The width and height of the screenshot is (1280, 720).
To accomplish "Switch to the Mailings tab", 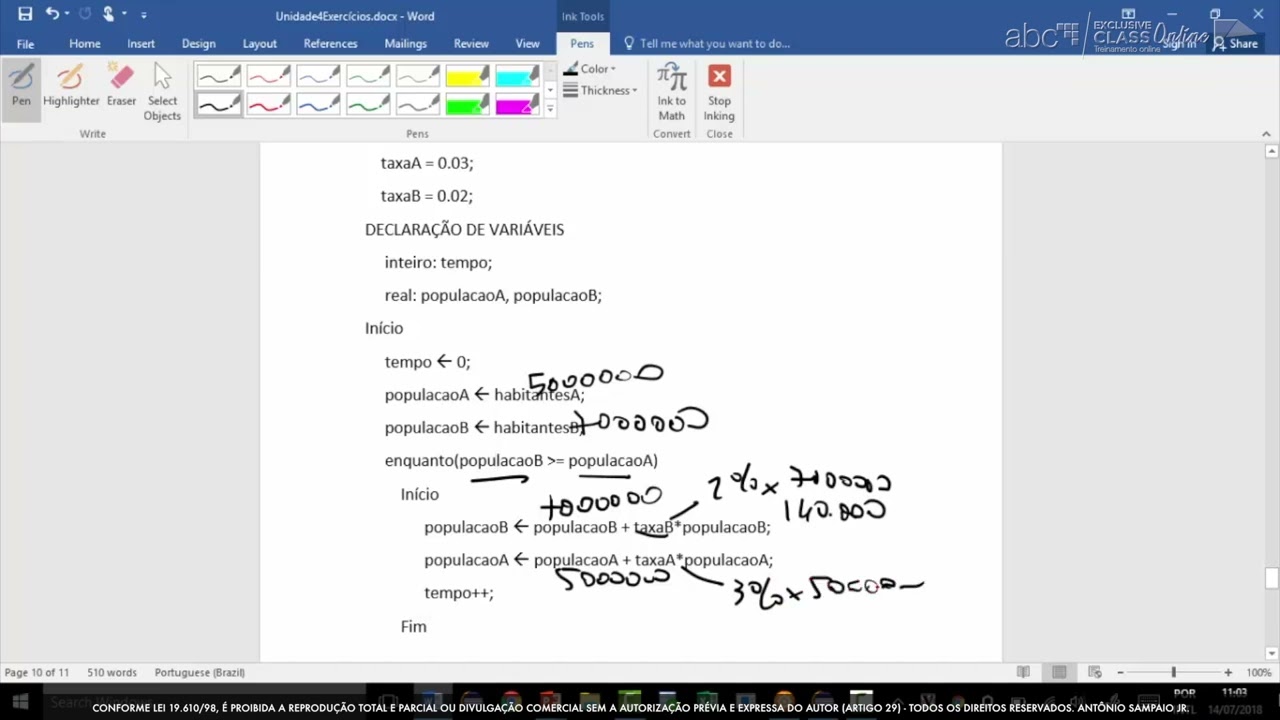I will [405, 44].
